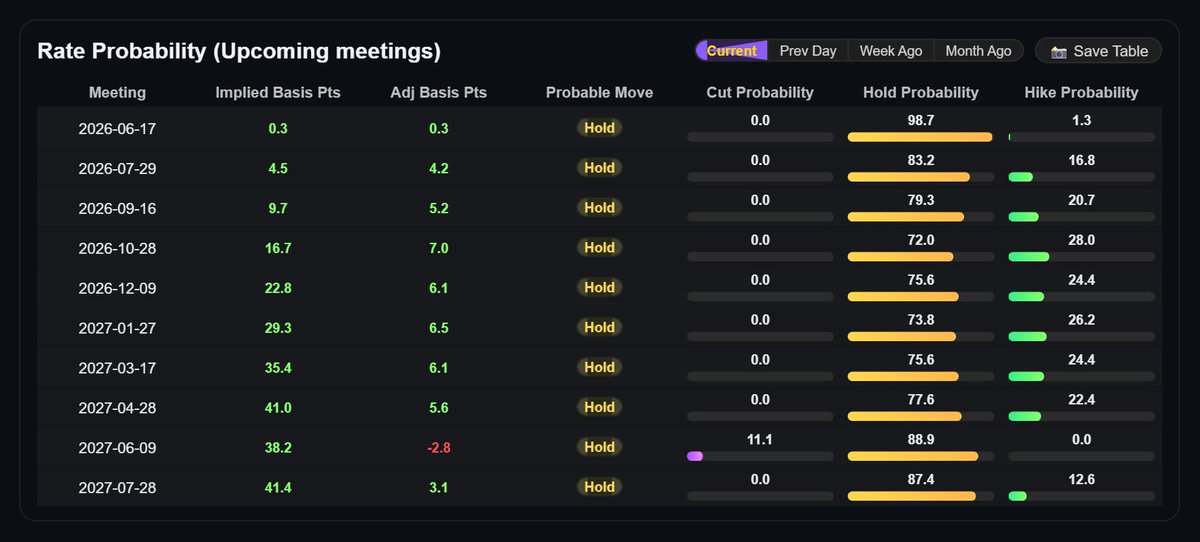Viewport: 1200px width, 542px height.
Task: Click the purple 11.1 cut probability bar
Action: coord(695,456)
